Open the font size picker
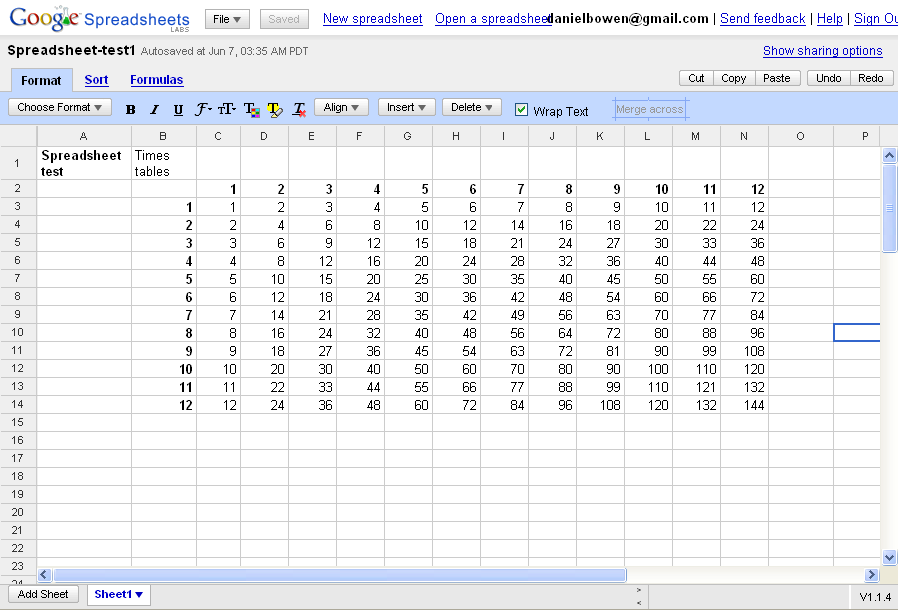The width and height of the screenshot is (898, 610). (x=227, y=110)
